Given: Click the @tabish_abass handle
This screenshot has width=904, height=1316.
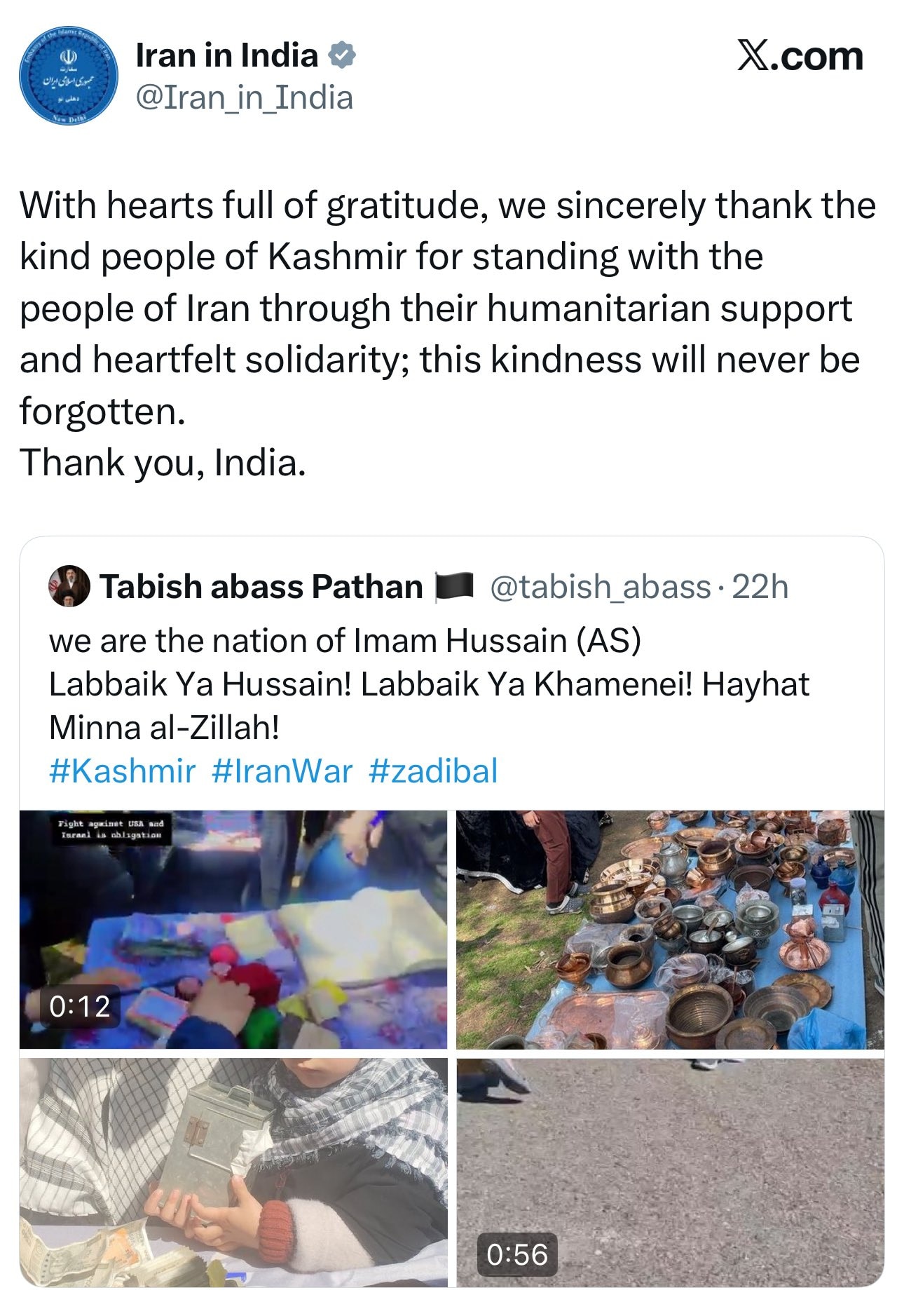Looking at the screenshot, I should [x=601, y=587].
